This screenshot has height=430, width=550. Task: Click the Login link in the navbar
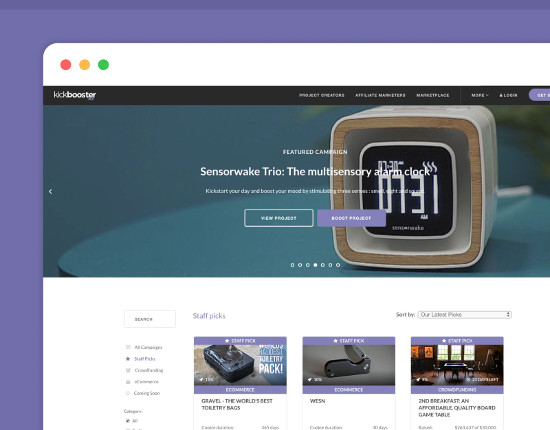click(508, 95)
